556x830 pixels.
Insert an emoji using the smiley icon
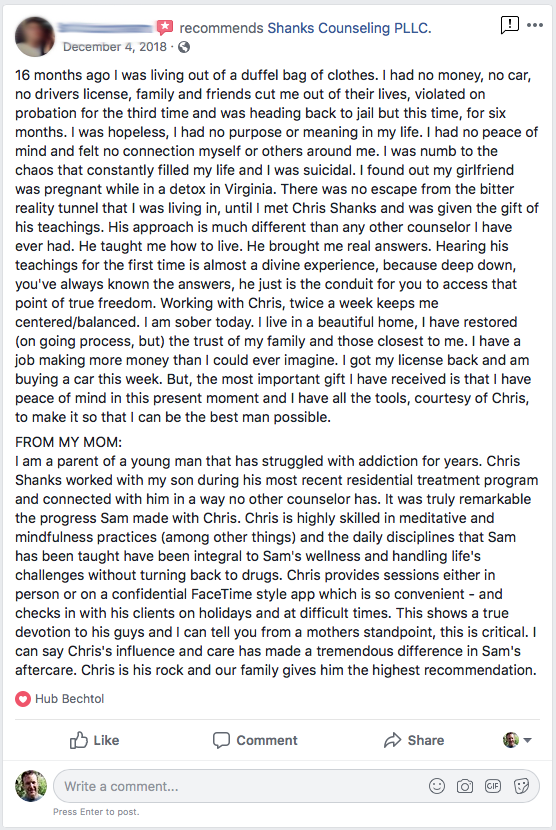click(437, 786)
